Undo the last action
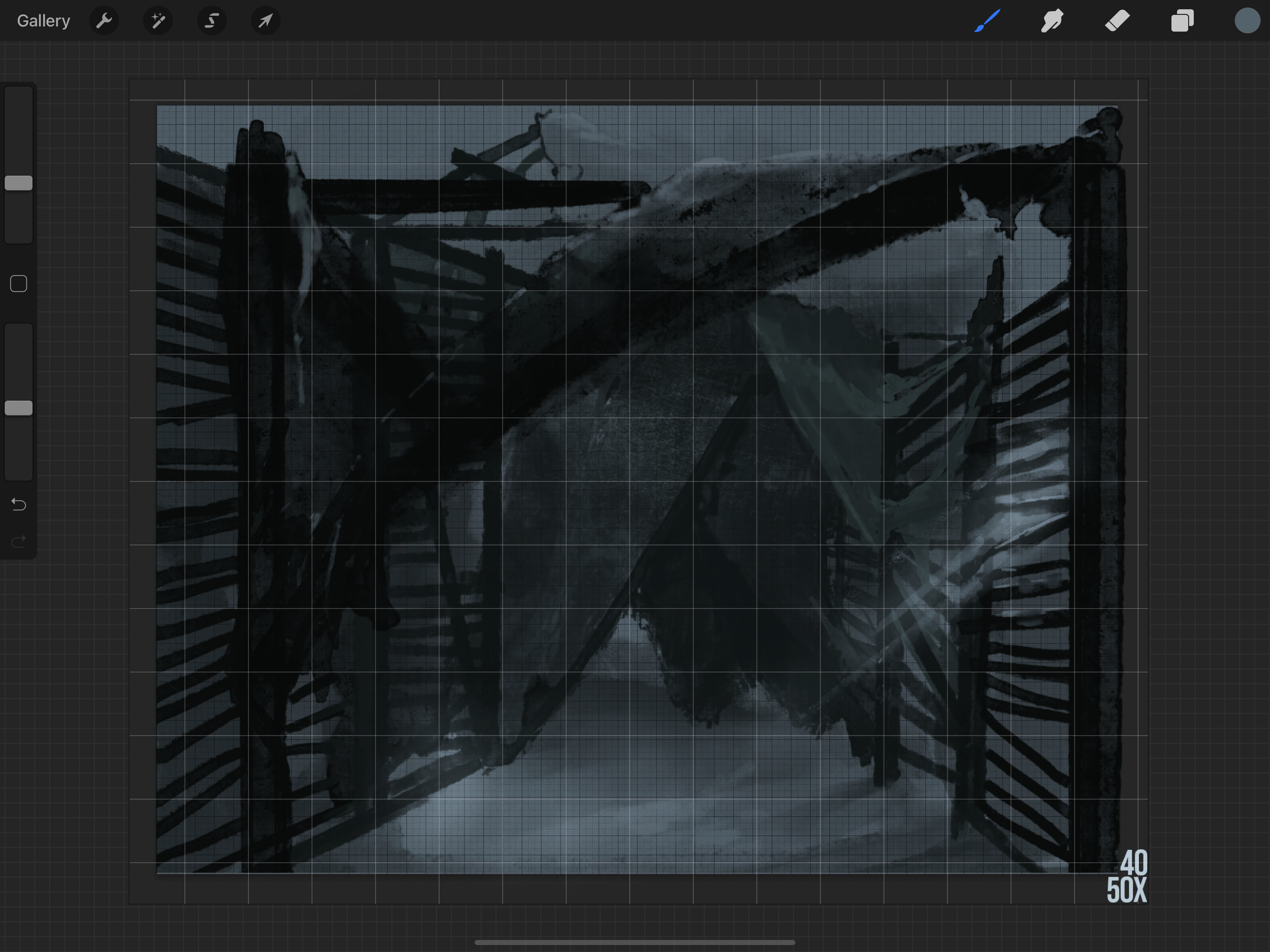This screenshot has width=1270, height=952. point(18,504)
